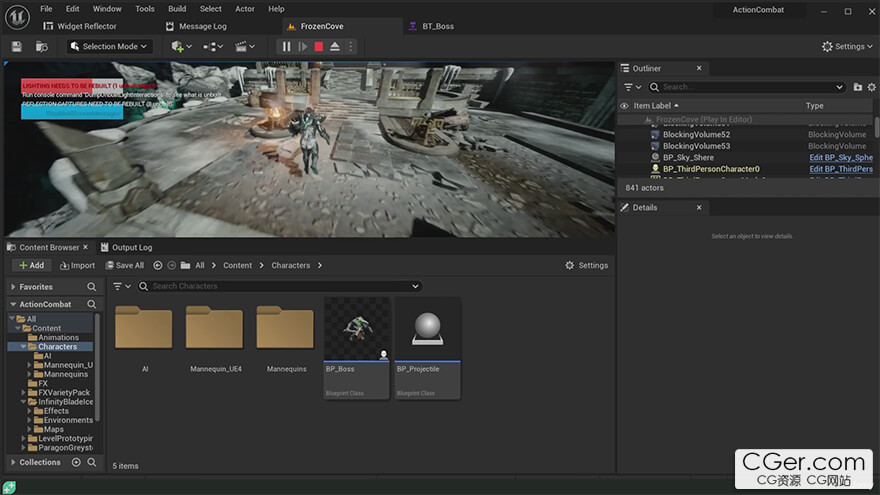This screenshot has height=495, width=880.
Task: Click the Unreal Engine logo icon
Action: [17, 17]
